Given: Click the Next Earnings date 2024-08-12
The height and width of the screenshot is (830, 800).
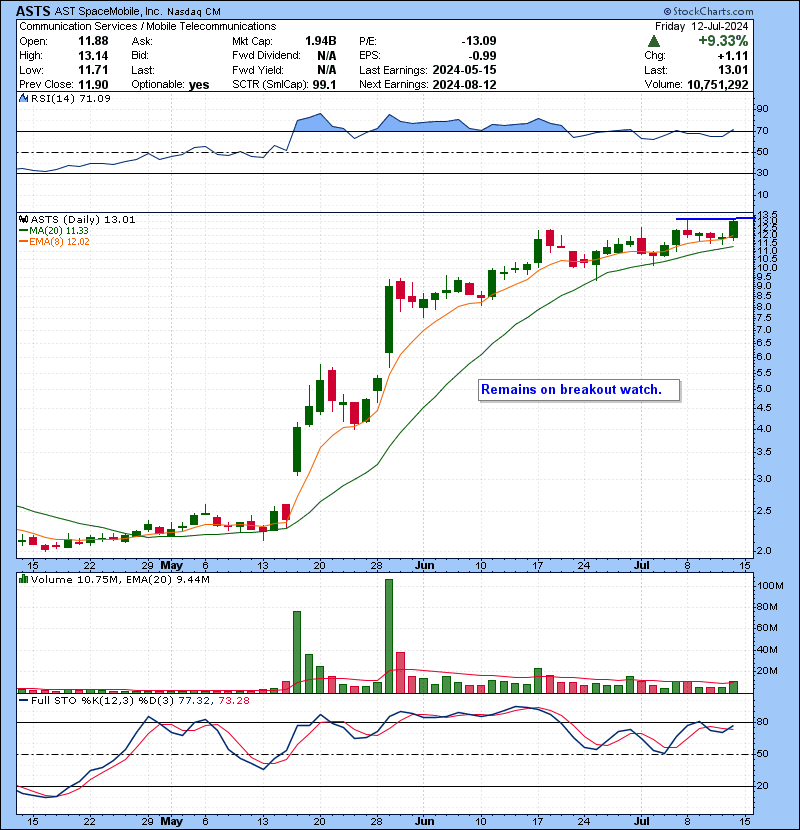Looking at the screenshot, I should (x=464, y=85).
